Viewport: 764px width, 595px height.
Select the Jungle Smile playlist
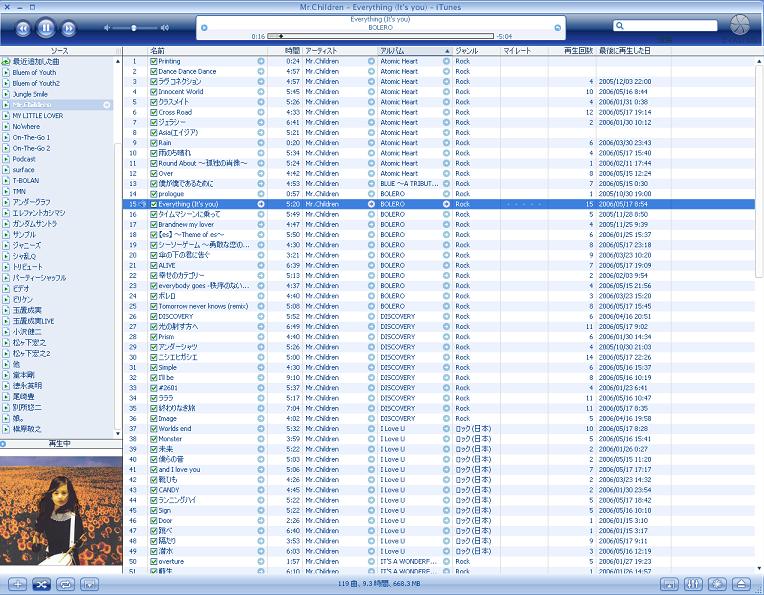point(30,94)
